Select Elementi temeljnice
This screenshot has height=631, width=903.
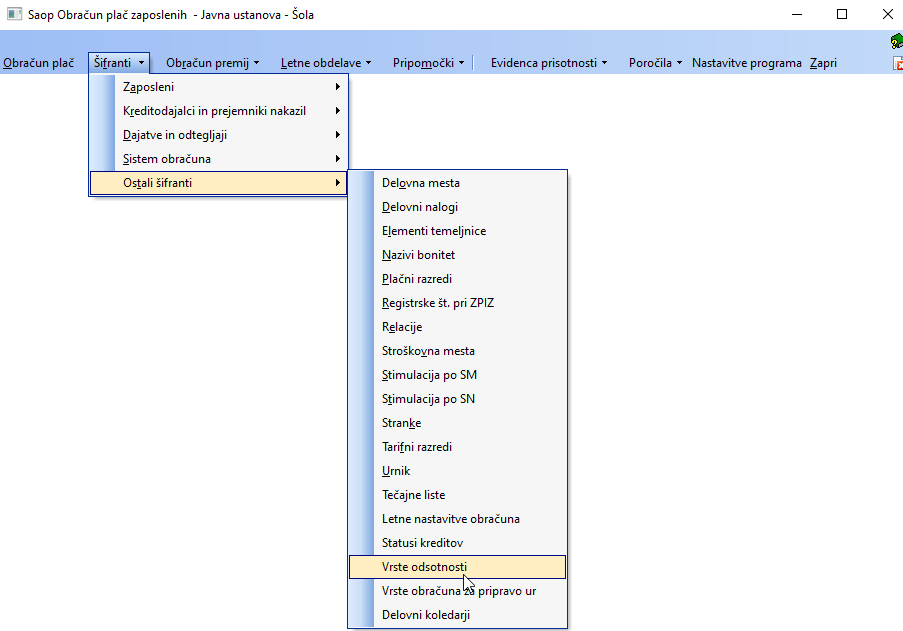[457, 231]
